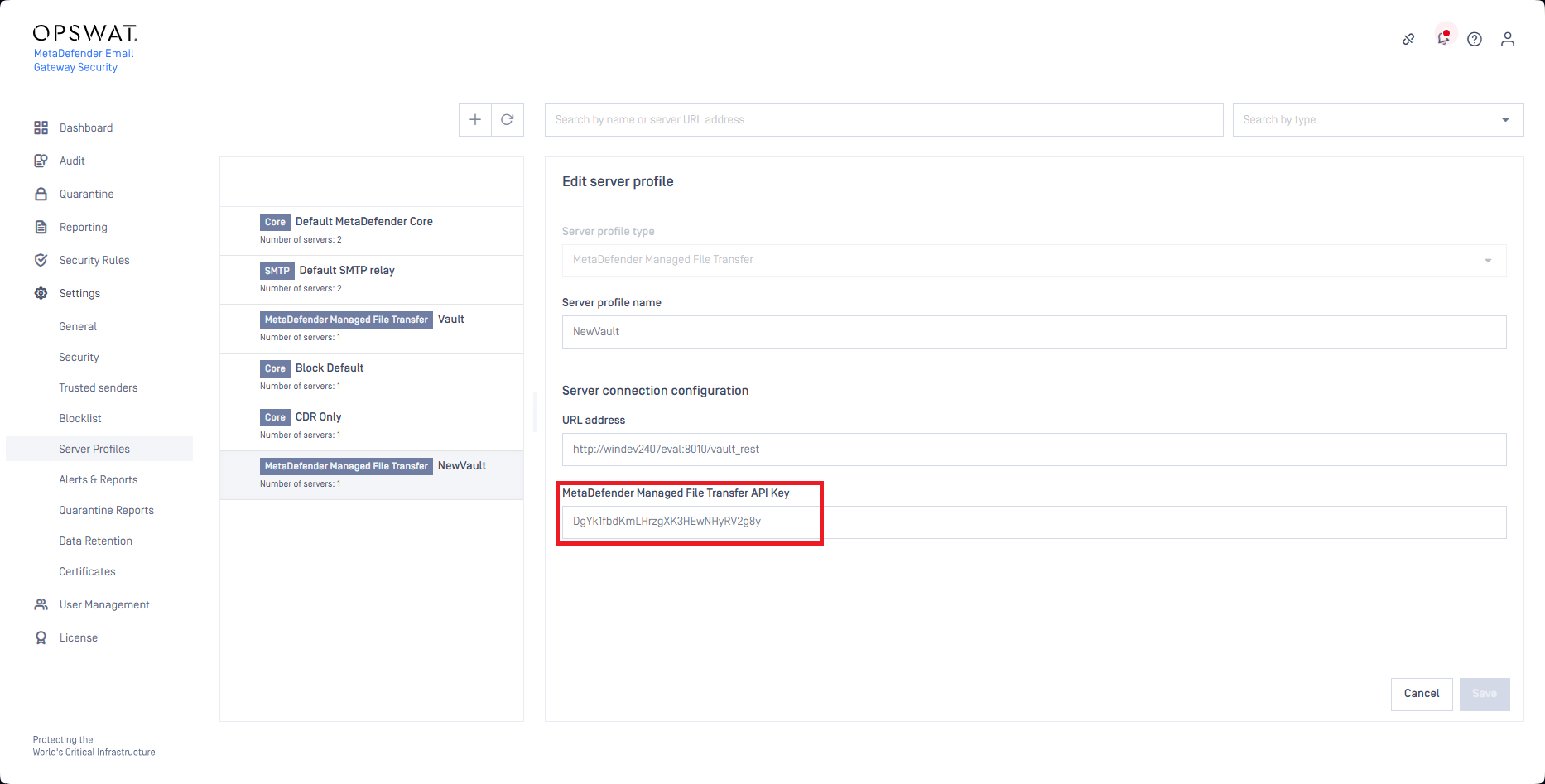1545x784 pixels.
Task: Click the Quarantine lock icon
Action: coord(41,194)
